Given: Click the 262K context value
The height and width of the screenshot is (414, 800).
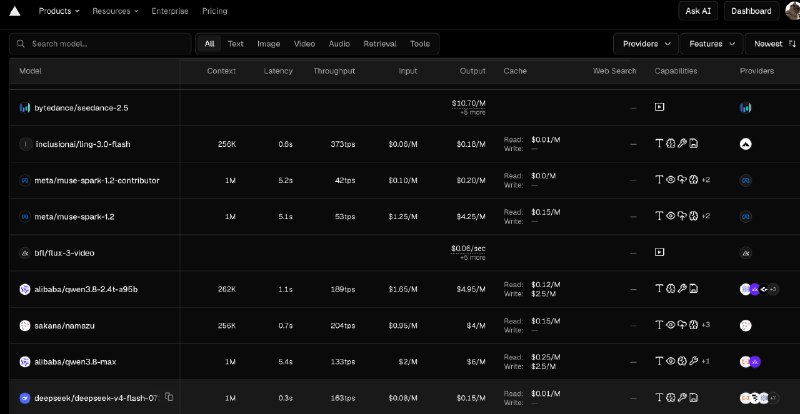Looking at the screenshot, I should pyautogui.click(x=226, y=289).
